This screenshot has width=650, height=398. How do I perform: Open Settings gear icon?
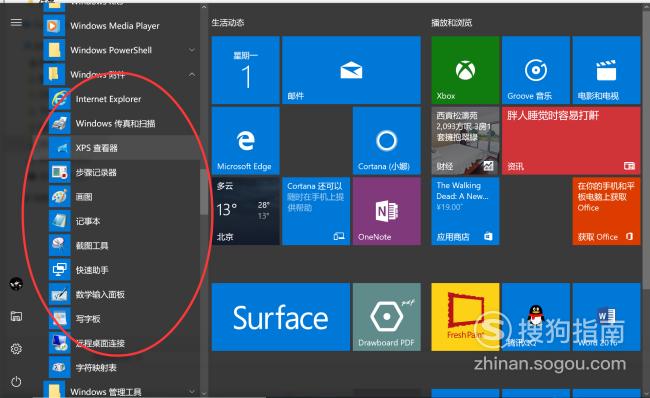tap(16, 349)
